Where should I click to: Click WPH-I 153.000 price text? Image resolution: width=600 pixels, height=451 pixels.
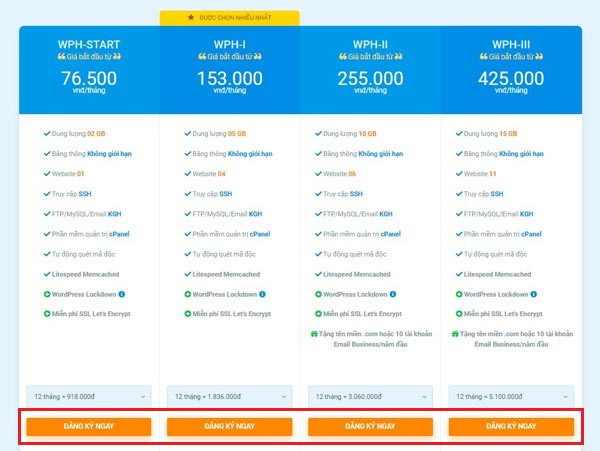[230, 78]
